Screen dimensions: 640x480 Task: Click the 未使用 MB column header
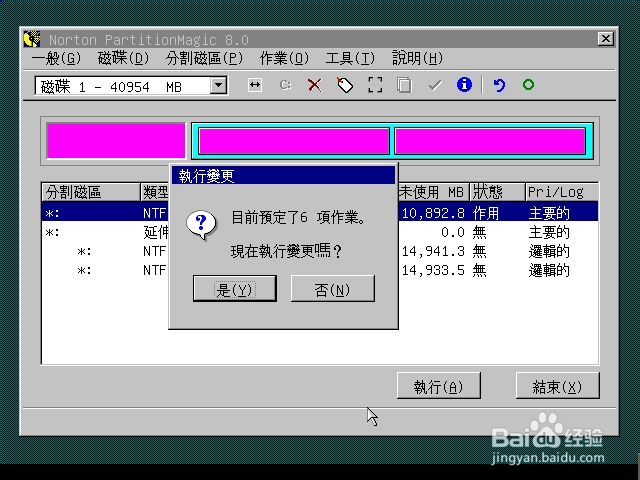coord(433,192)
